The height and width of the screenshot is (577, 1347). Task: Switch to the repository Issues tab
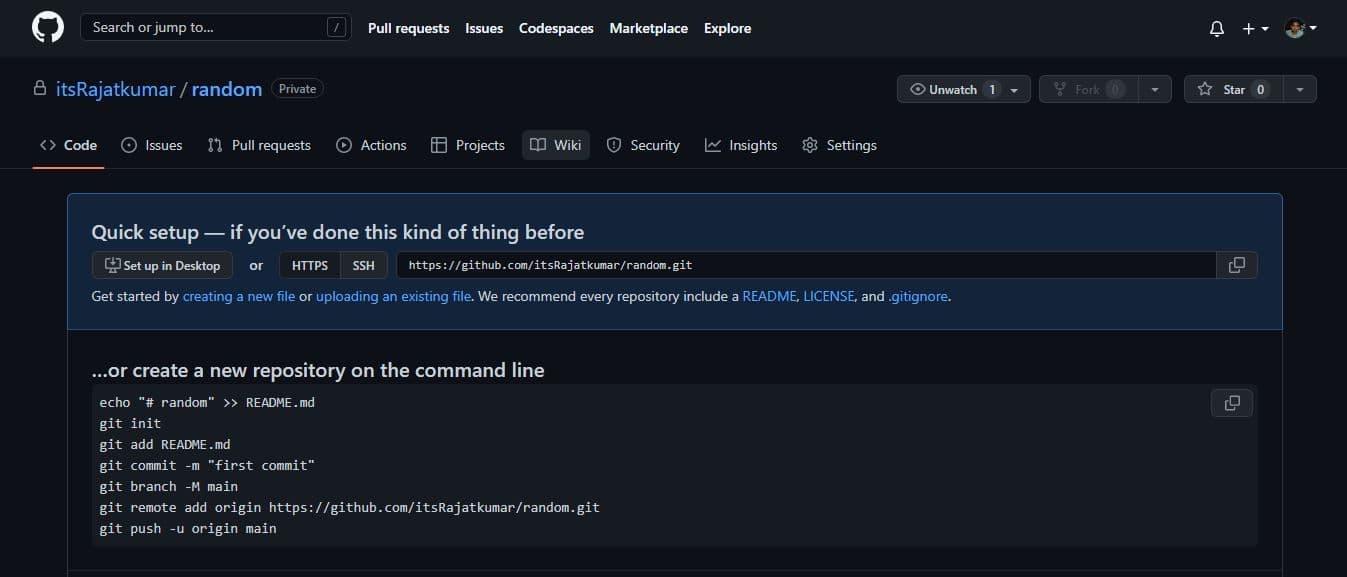pyautogui.click(x=152, y=145)
